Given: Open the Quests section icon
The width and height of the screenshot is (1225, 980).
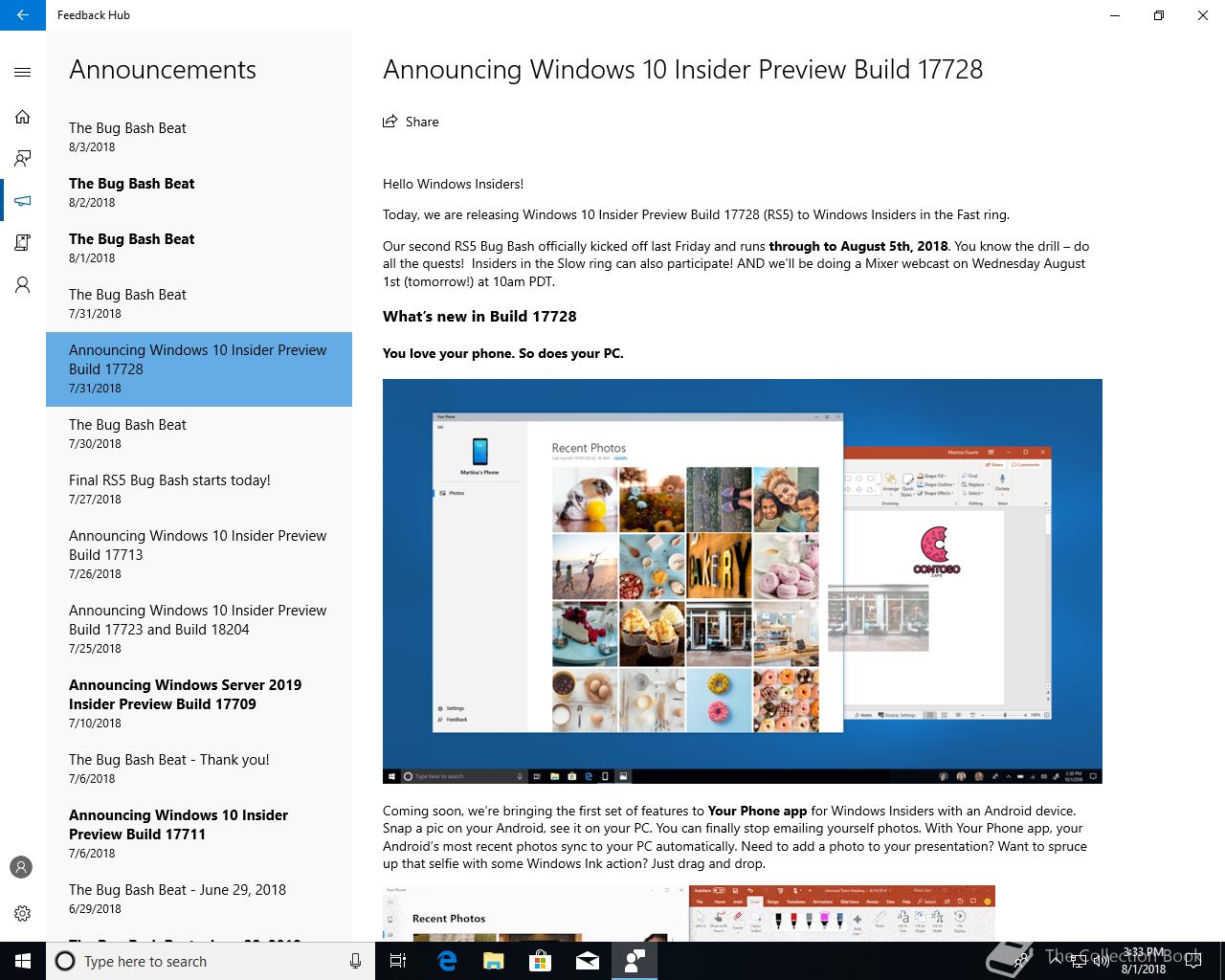Looking at the screenshot, I should [x=23, y=243].
